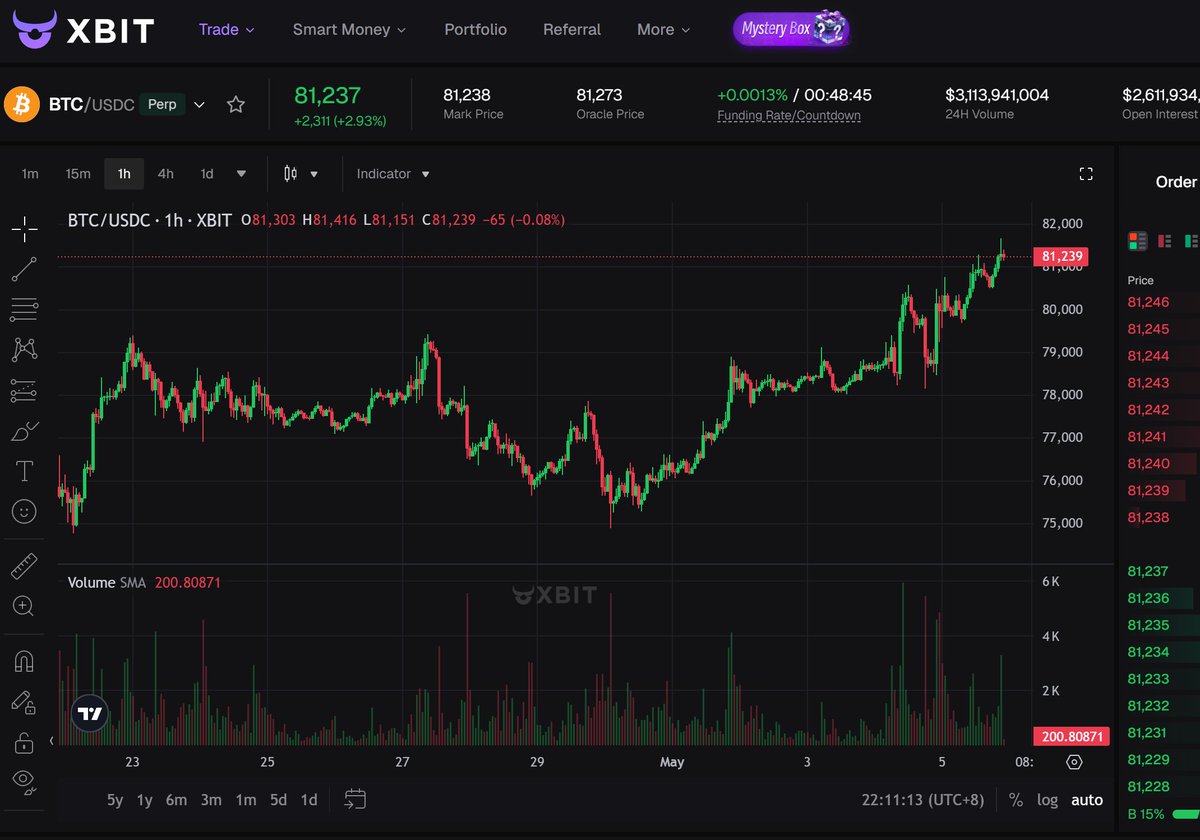
Task: Click bid price 81,237
Action: tap(1148, 571)
